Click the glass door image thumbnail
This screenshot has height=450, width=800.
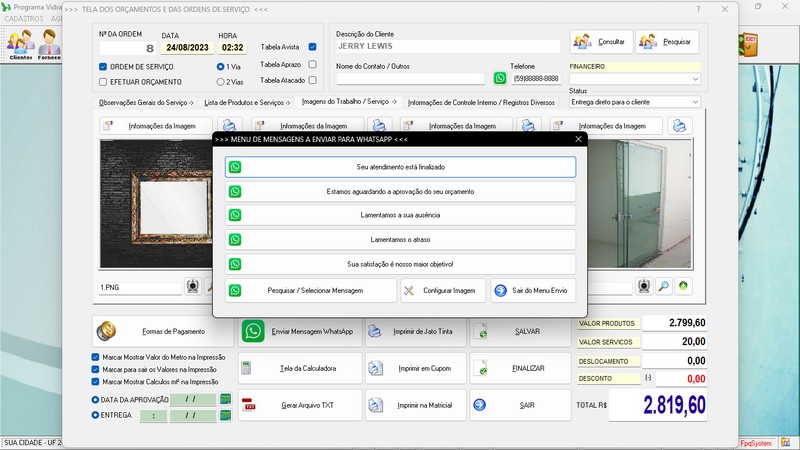point(640,204)
